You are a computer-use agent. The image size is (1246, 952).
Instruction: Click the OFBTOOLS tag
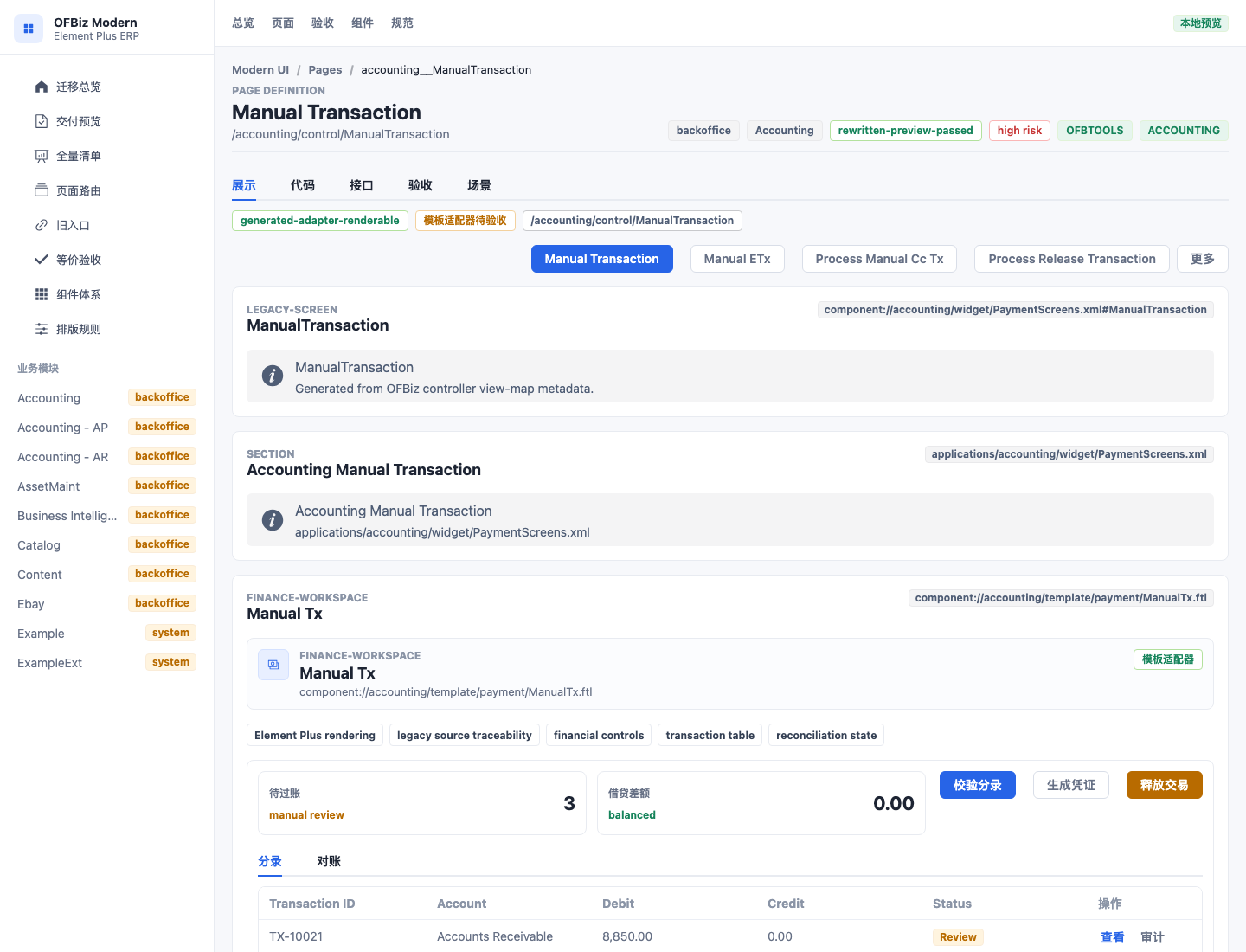1095,131
